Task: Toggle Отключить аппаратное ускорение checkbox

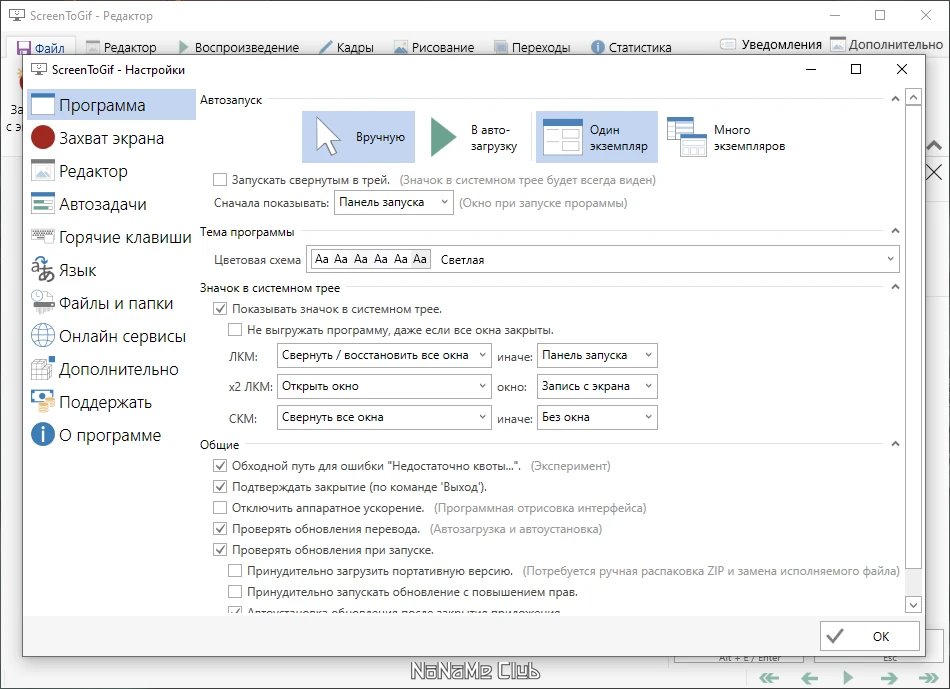Action: pyautogui.click(x=219, y=508)
